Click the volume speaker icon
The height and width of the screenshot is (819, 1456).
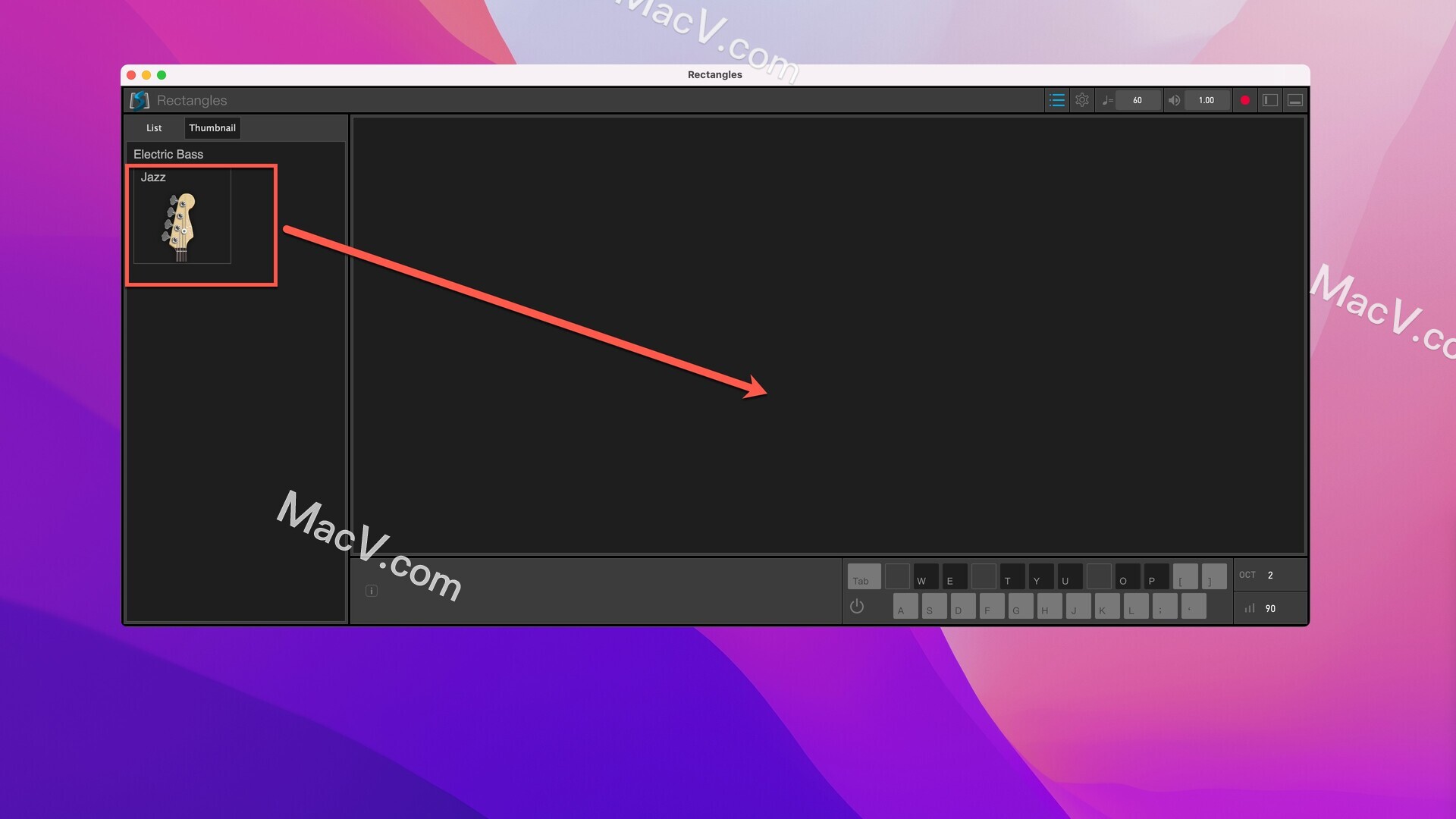(1174, 99)
